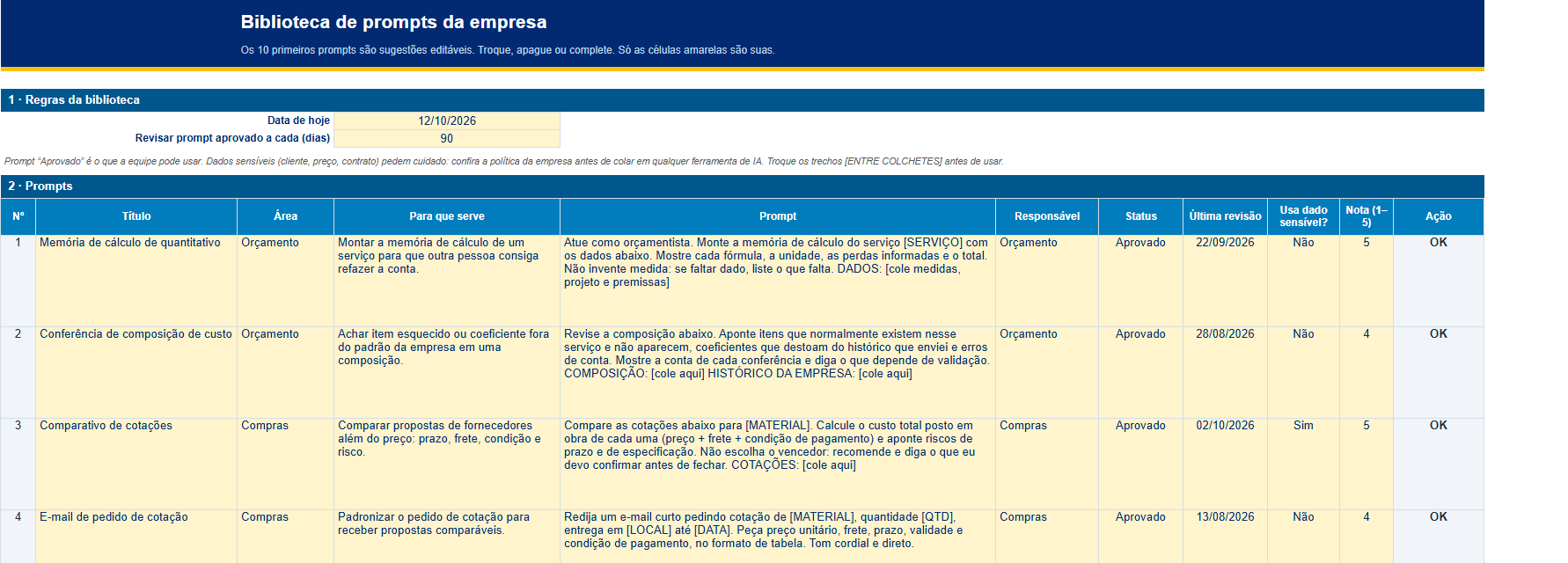Select purpose cell starting 'Montar a memória de cálculo'
Screen dimensions: 1568x563
pyautogui.click(x=447, y=281)
